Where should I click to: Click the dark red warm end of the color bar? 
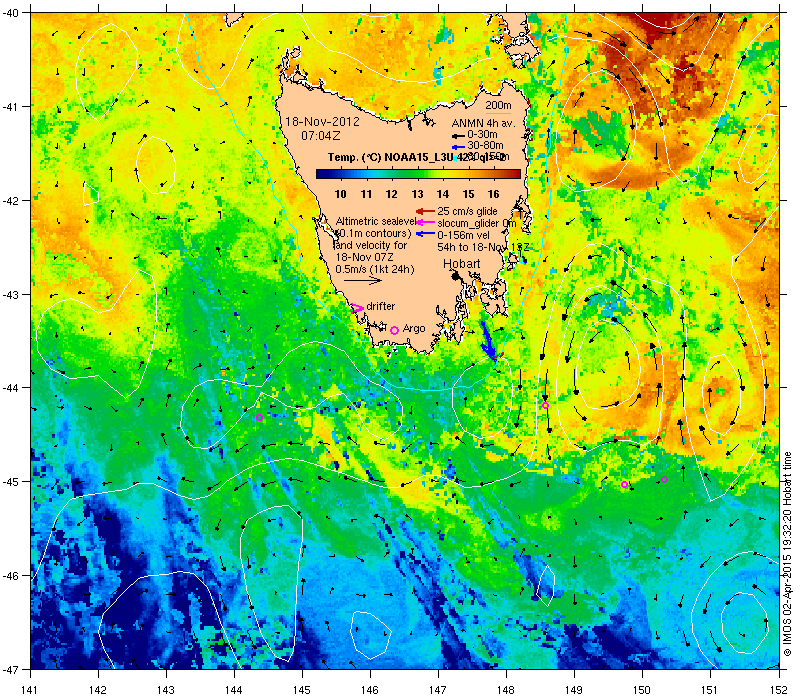515,174
